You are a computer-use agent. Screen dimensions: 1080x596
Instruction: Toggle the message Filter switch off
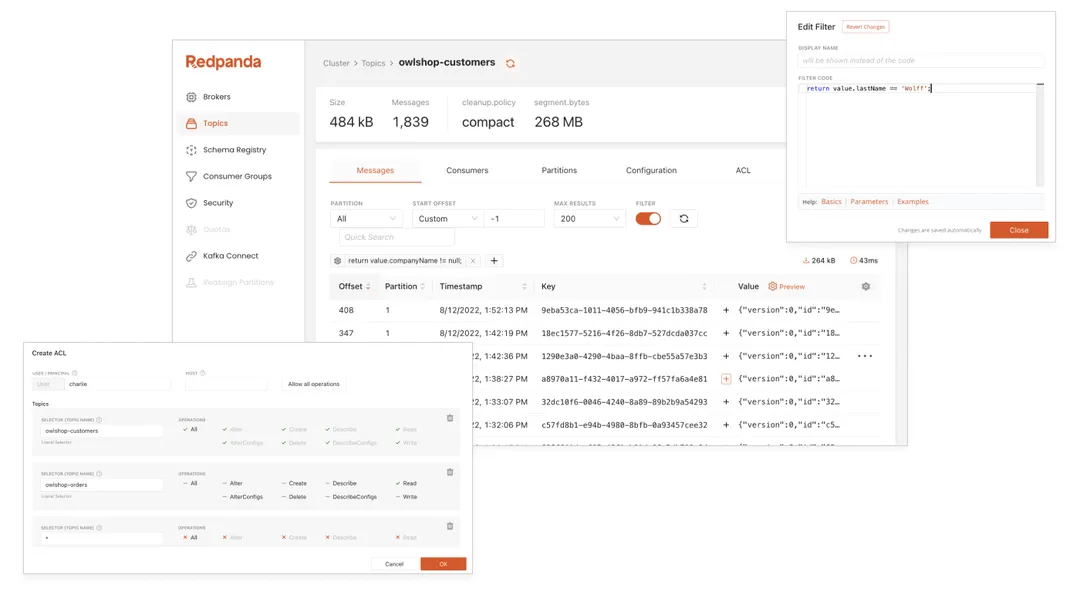tap(648, 219)
